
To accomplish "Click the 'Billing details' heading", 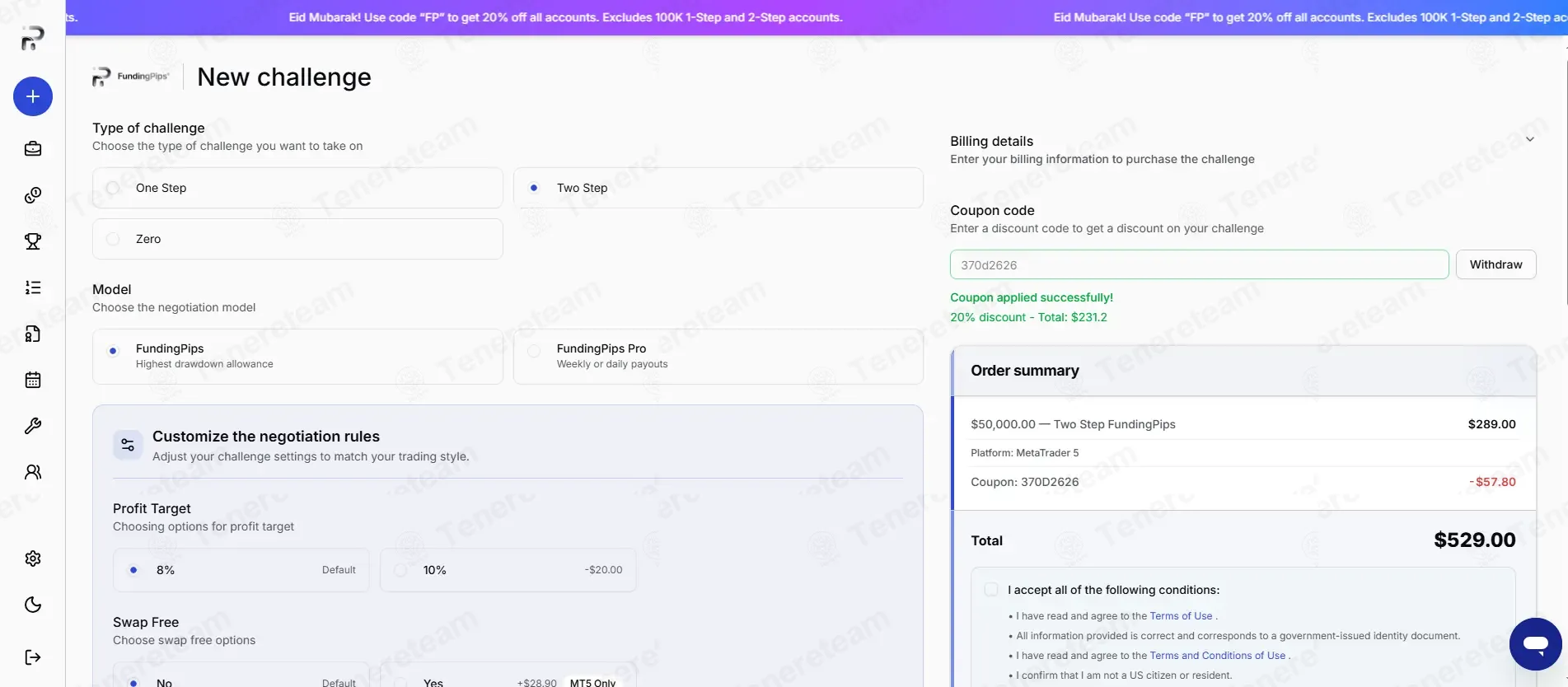I will 991,141.
